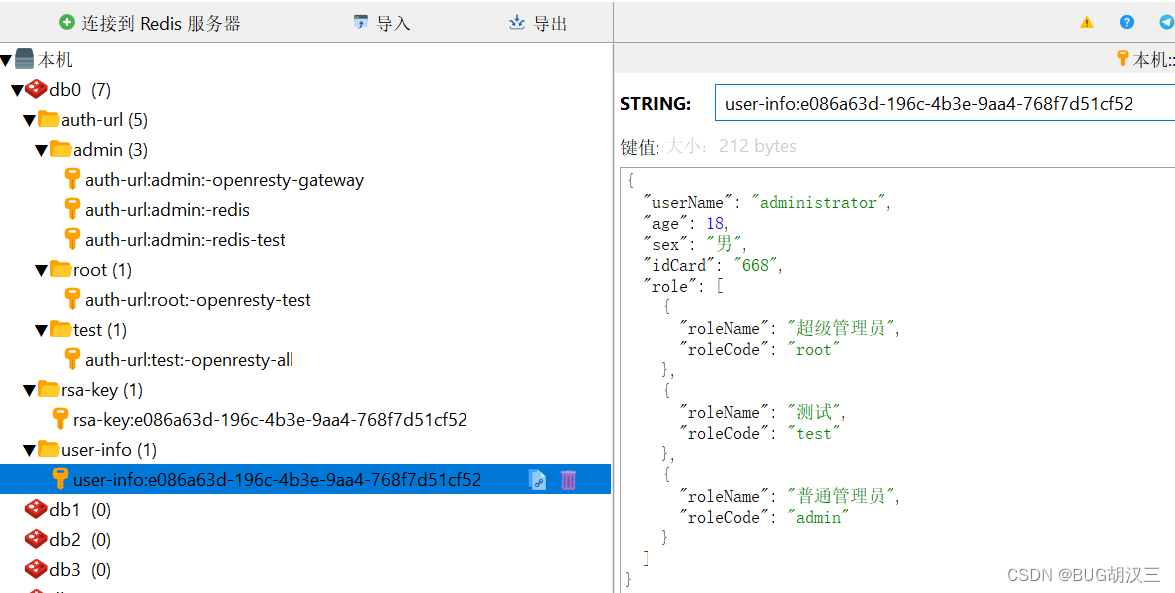Viewport: 1175px width, 593px height.
Task: Click the age value 18
Action: click(715, 223)
